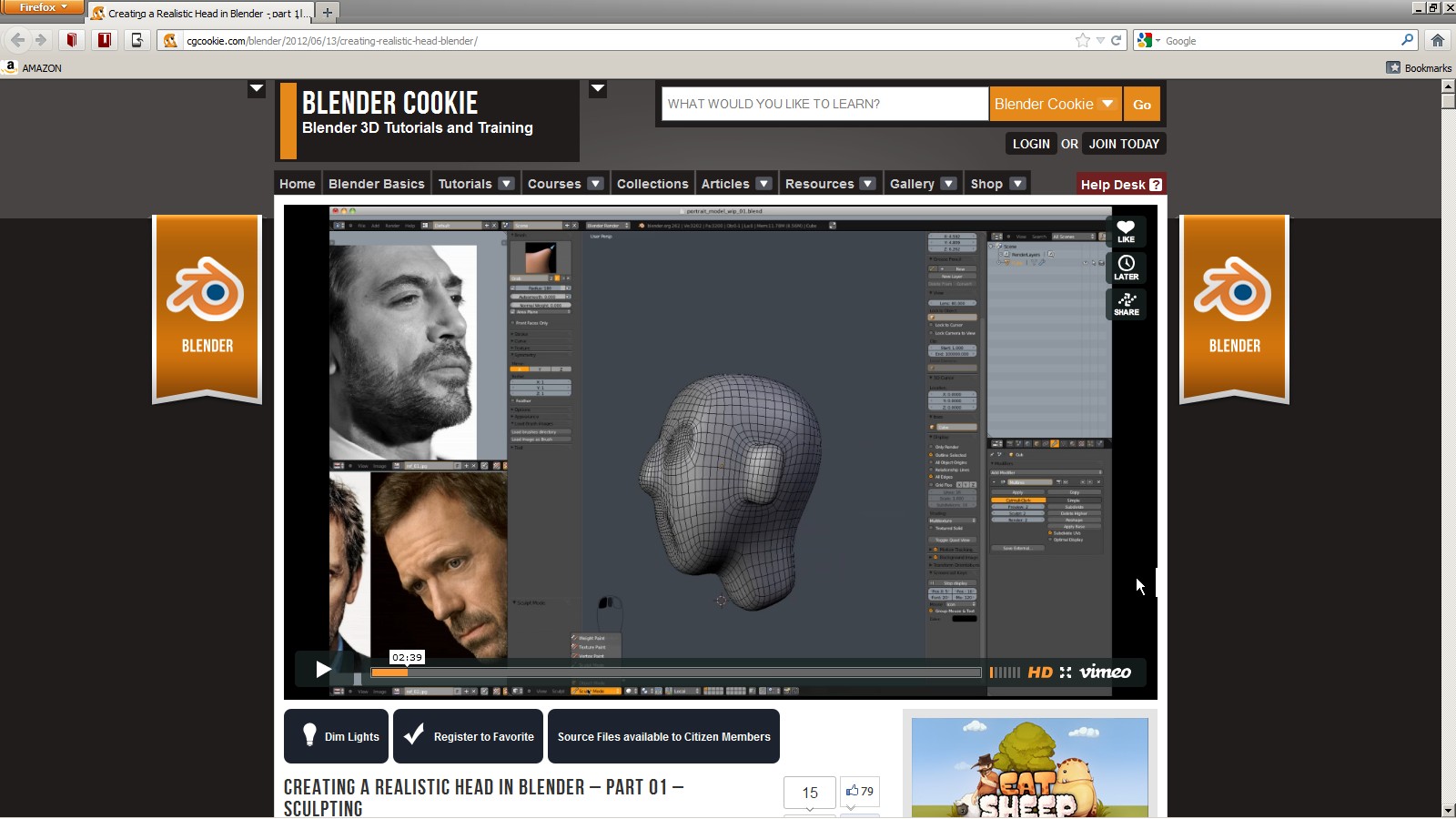Viewport: 1456px width, 819px height.
Task: Open the Amazon bookmark
Action: pyautogui.click(x=33, y=67)
